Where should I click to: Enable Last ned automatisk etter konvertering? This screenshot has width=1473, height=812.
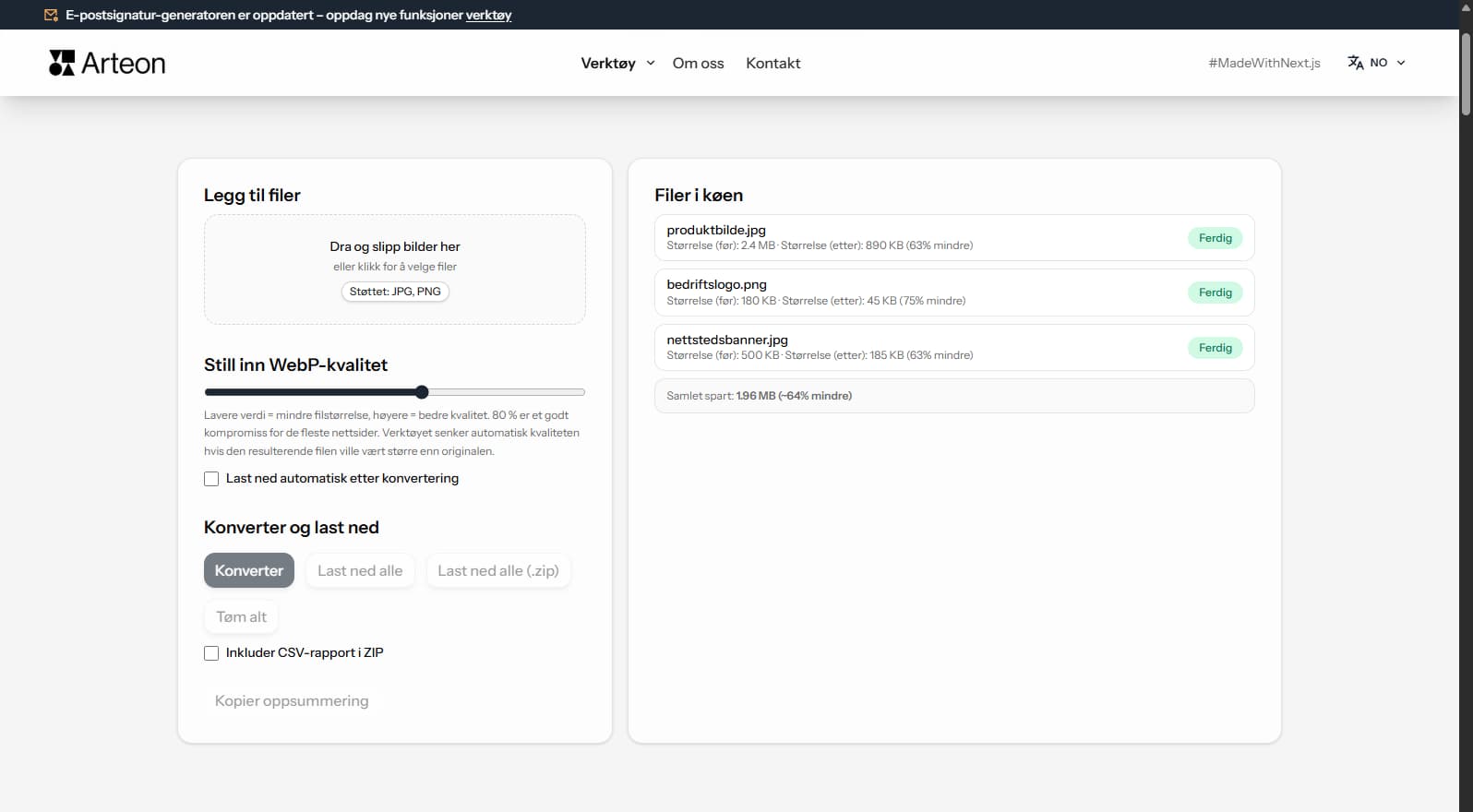pos(211,479)
